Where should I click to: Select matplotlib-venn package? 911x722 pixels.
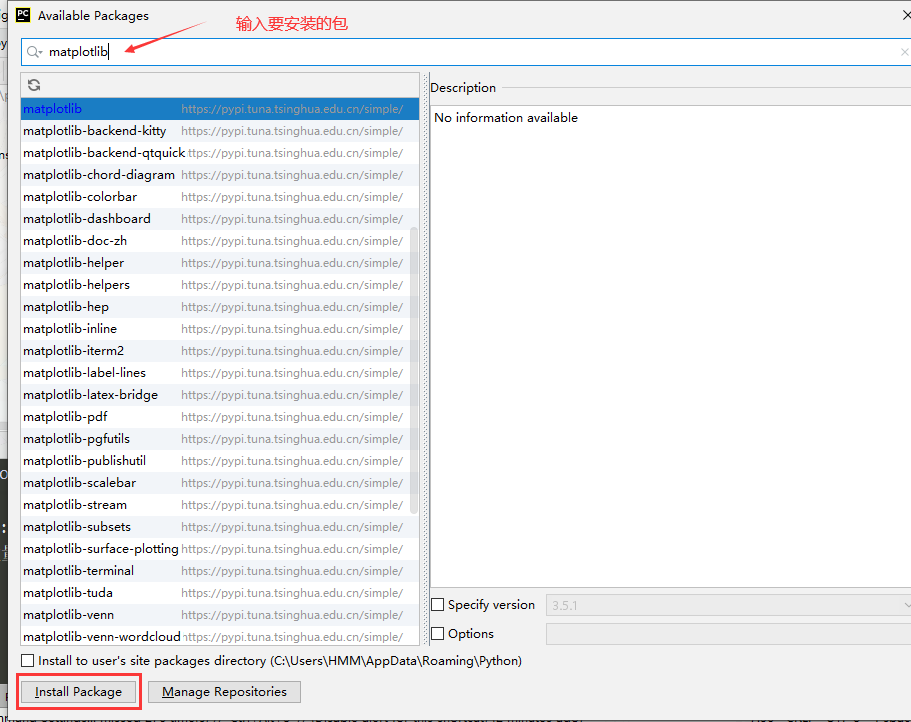click(220, 615)
